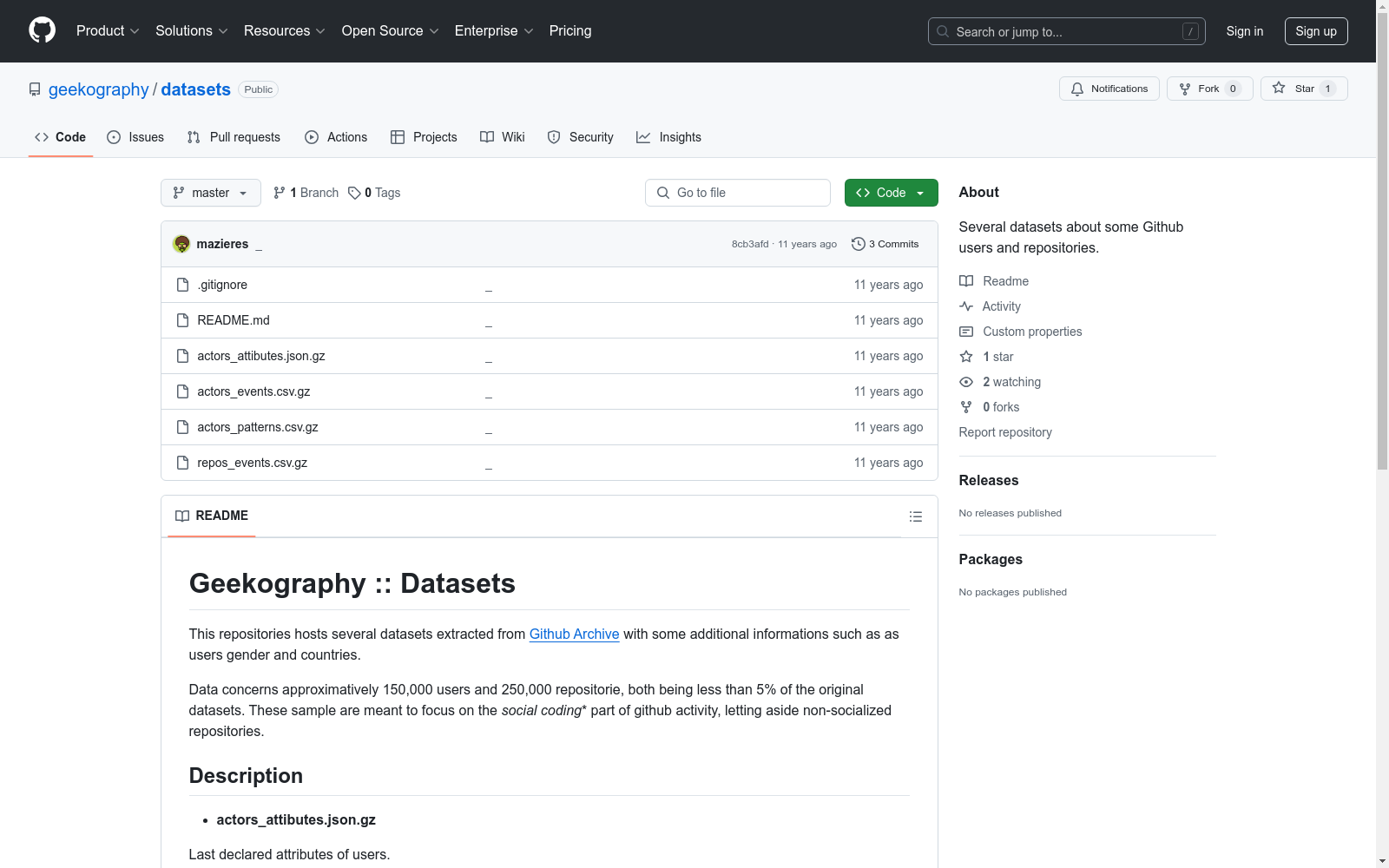Screen dimensions: 1389x868
Task: Click the actors_patterns.csv.gz file icon
Action: click(182, 427)
